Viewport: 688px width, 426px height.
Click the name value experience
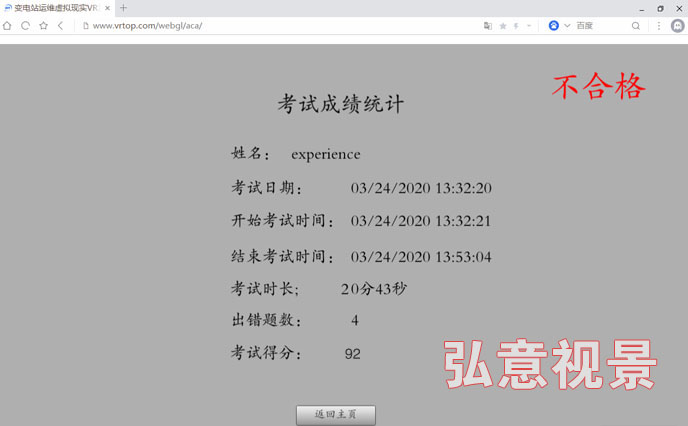[x=326, y=154]
